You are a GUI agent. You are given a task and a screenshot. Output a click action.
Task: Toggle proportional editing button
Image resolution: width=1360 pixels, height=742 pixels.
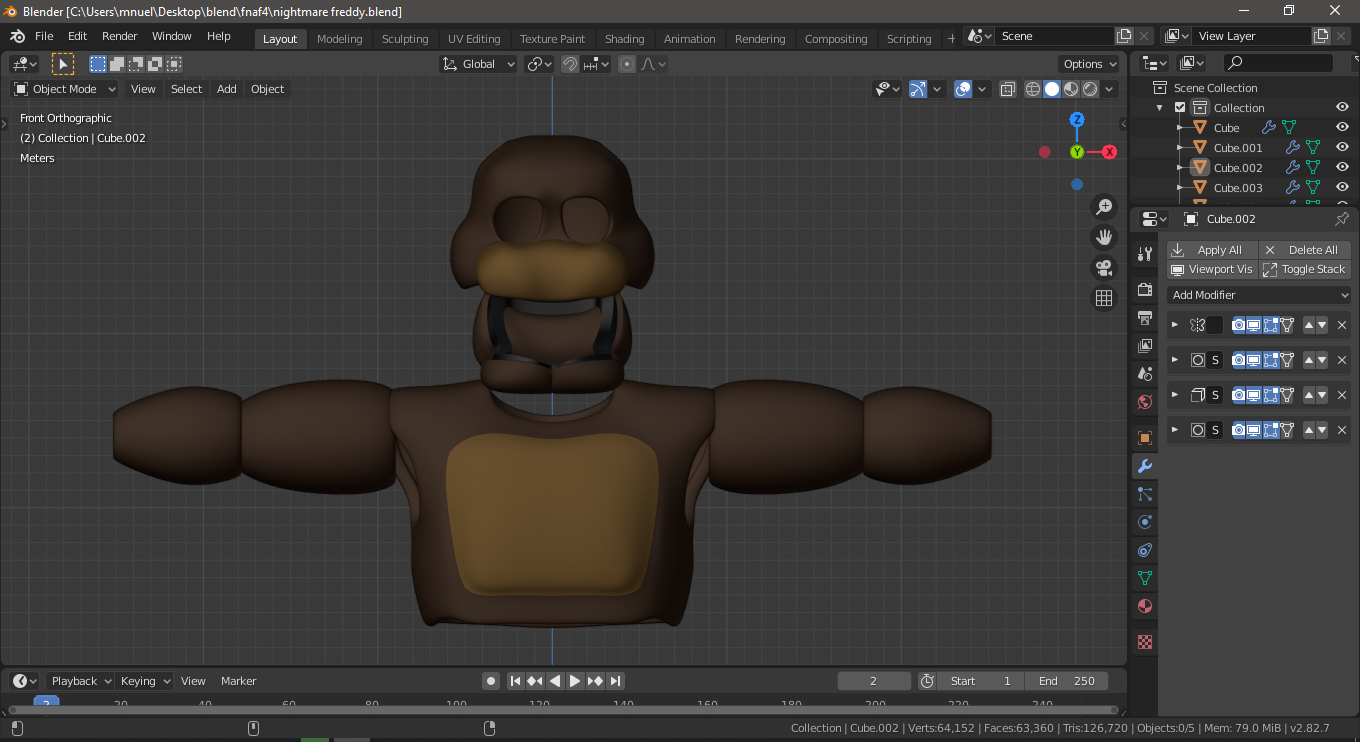pos(627,64)
